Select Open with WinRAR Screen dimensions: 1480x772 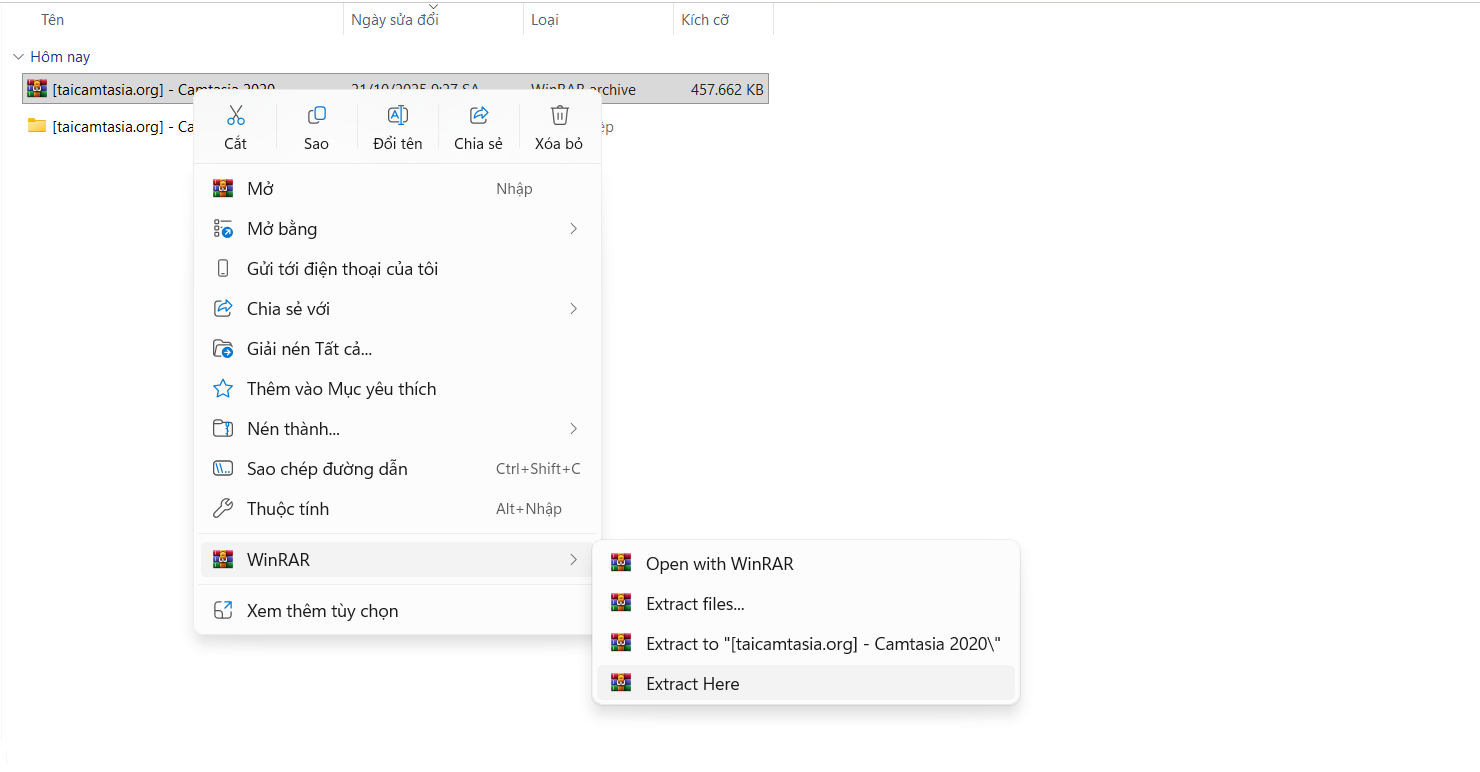719,564
